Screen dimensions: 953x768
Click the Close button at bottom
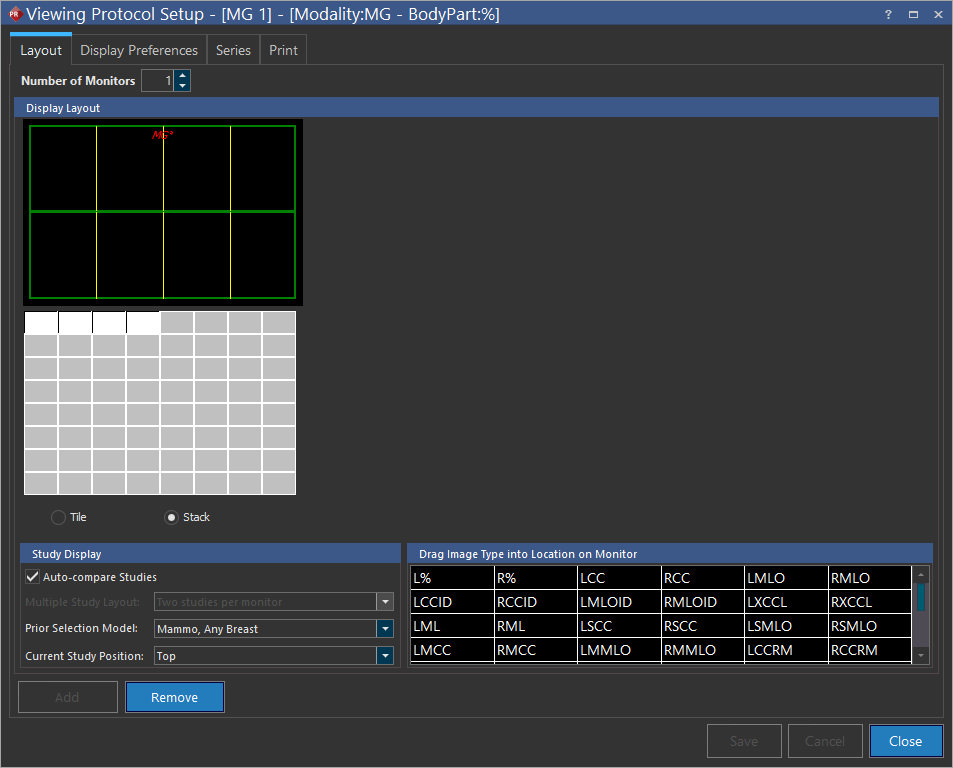point(905,741)
